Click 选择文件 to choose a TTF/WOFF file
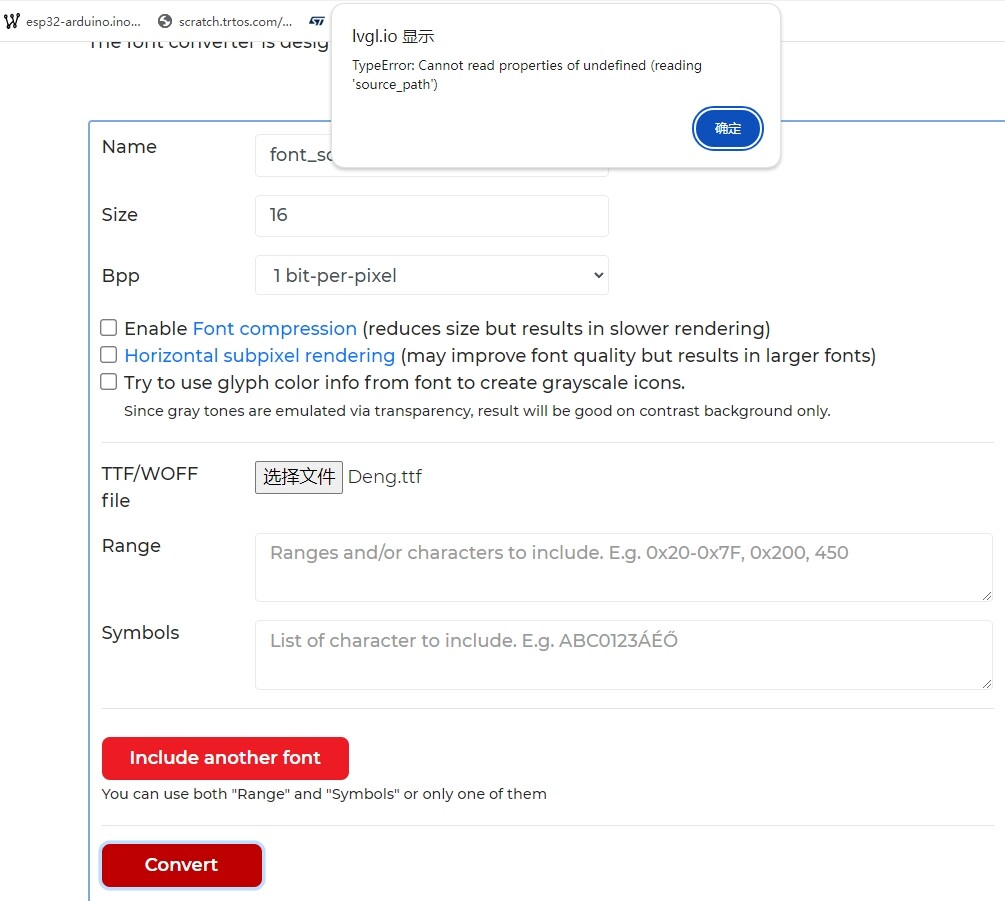Image resolution: width=1005 pixels, height=901 pixels. point(297,476)
